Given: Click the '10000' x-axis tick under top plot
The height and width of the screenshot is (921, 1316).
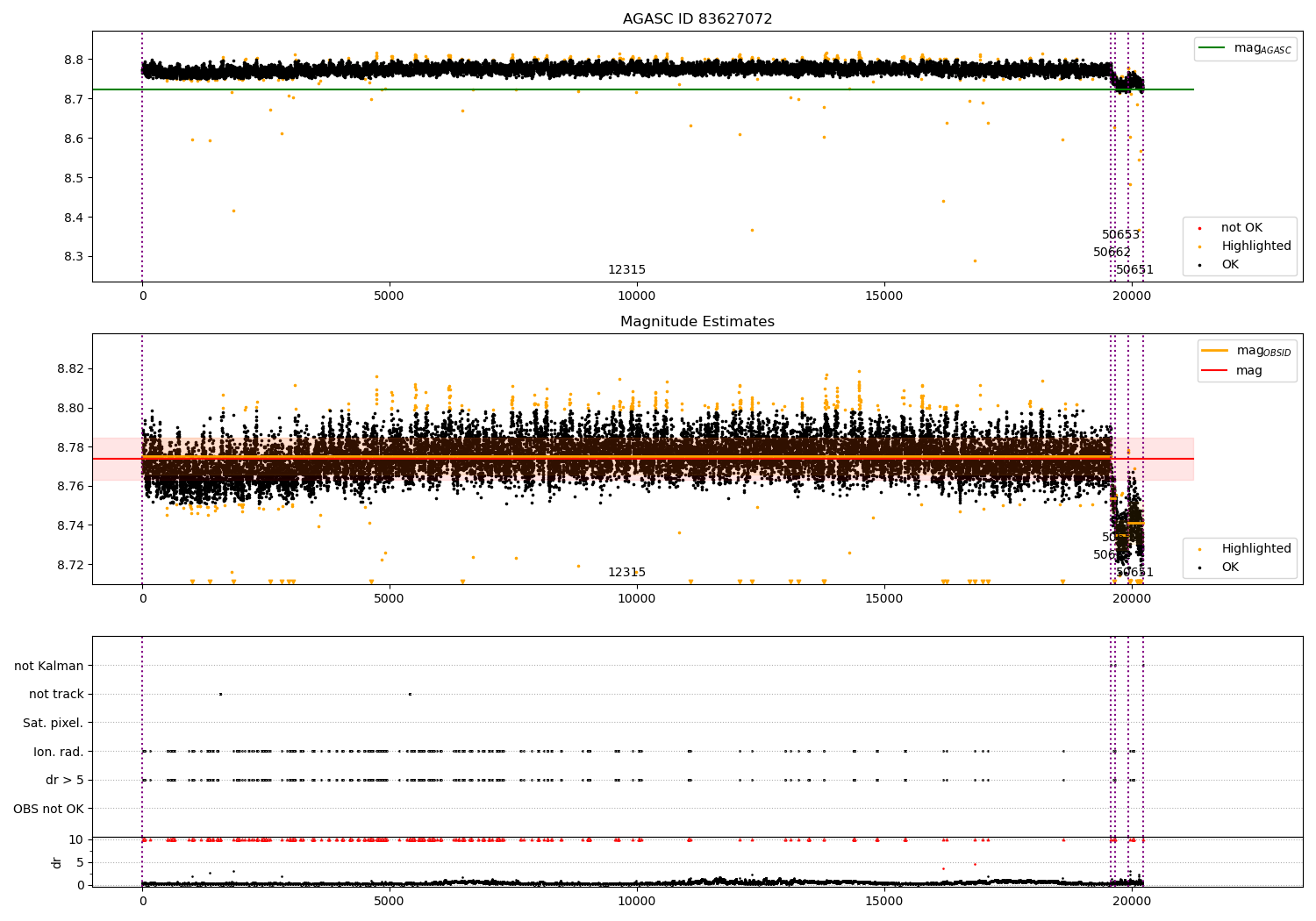Looking at the screenshot, I should pos(637,296).
